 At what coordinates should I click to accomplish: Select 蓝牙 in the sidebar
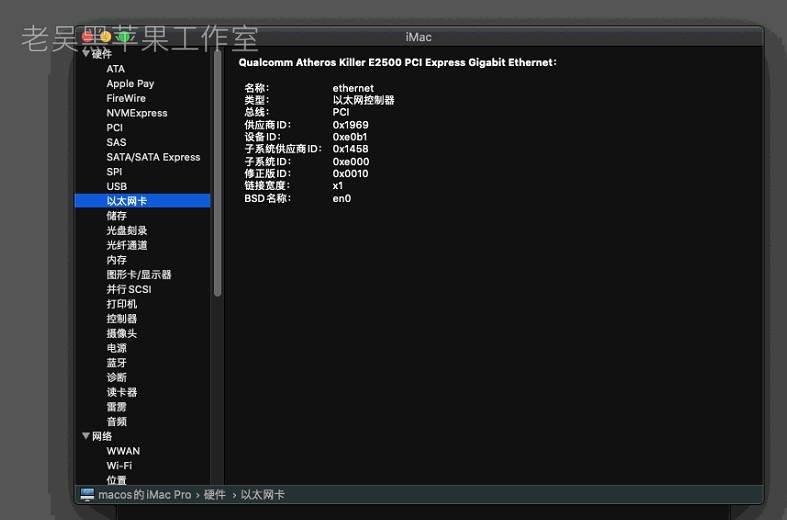[116, 362]
